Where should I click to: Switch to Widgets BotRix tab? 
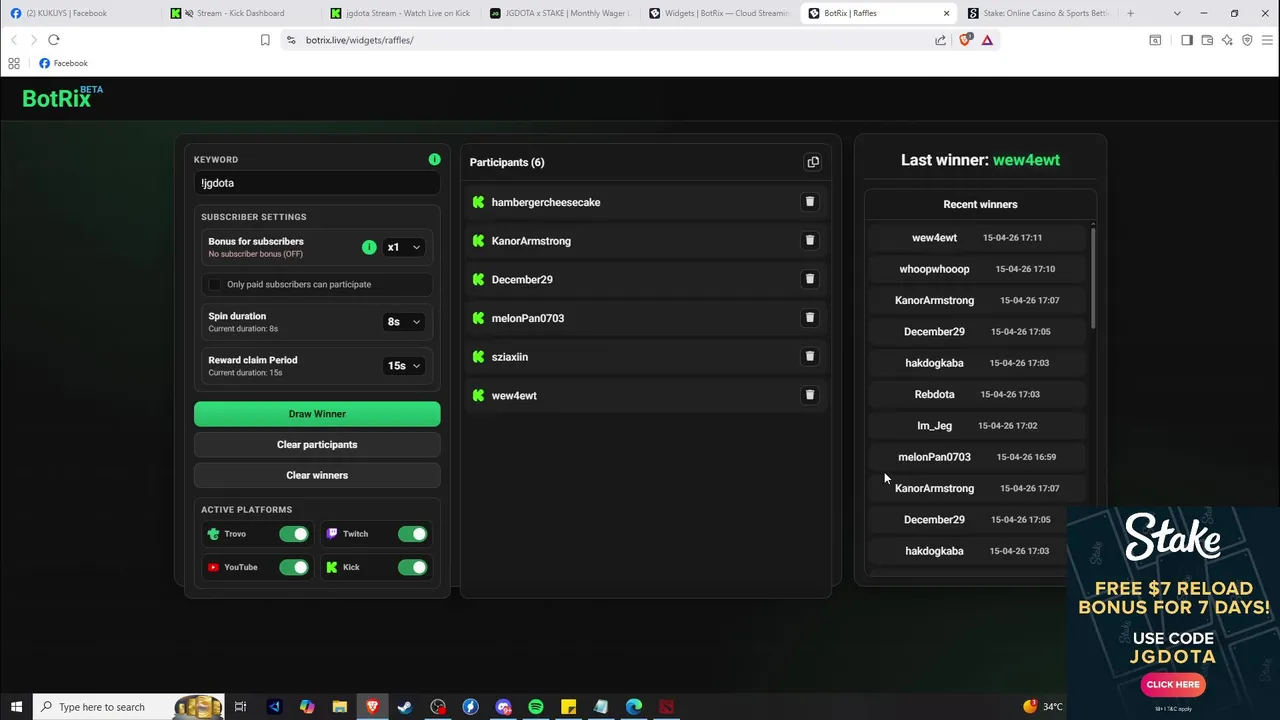pyautogui.click(x=720, y=13)
